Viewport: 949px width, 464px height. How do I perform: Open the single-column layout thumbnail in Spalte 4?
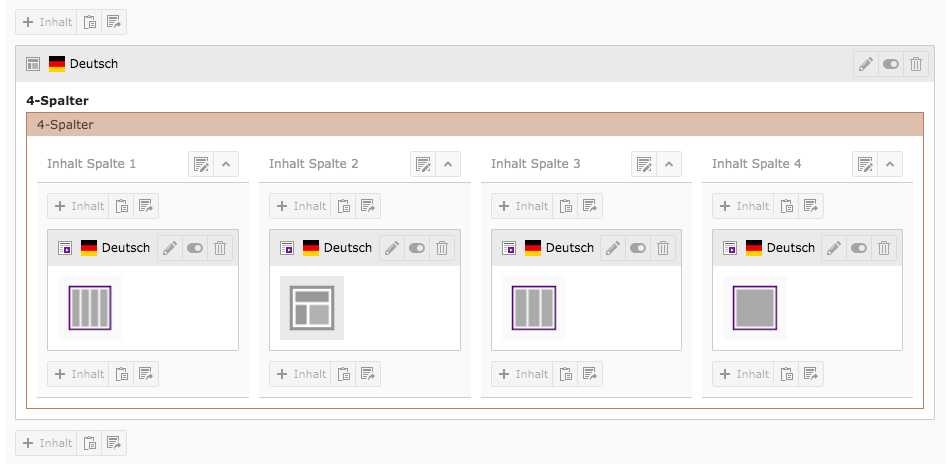tap(755, 308)
